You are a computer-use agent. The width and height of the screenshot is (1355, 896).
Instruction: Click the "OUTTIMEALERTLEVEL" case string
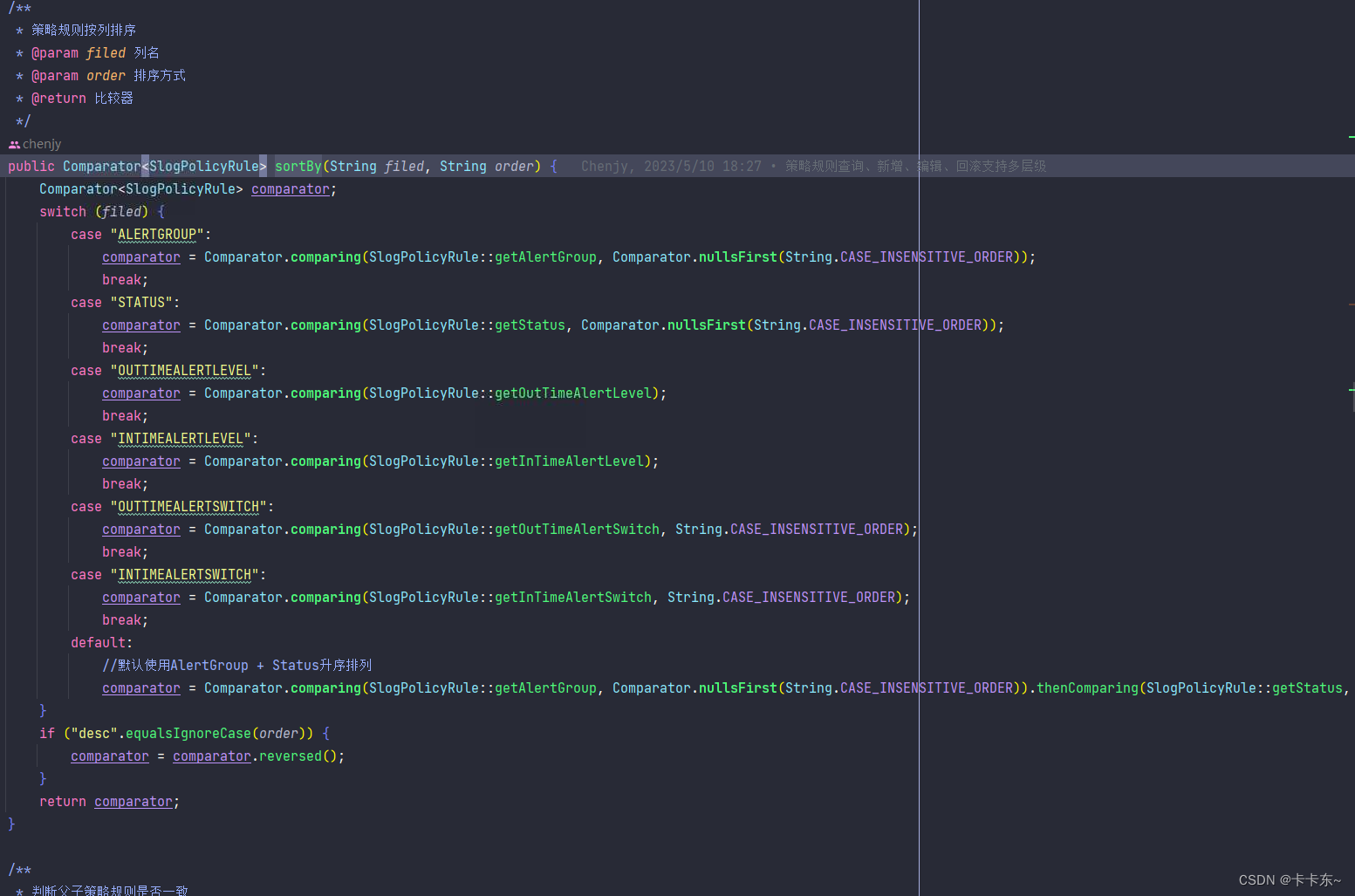(185, 370)
